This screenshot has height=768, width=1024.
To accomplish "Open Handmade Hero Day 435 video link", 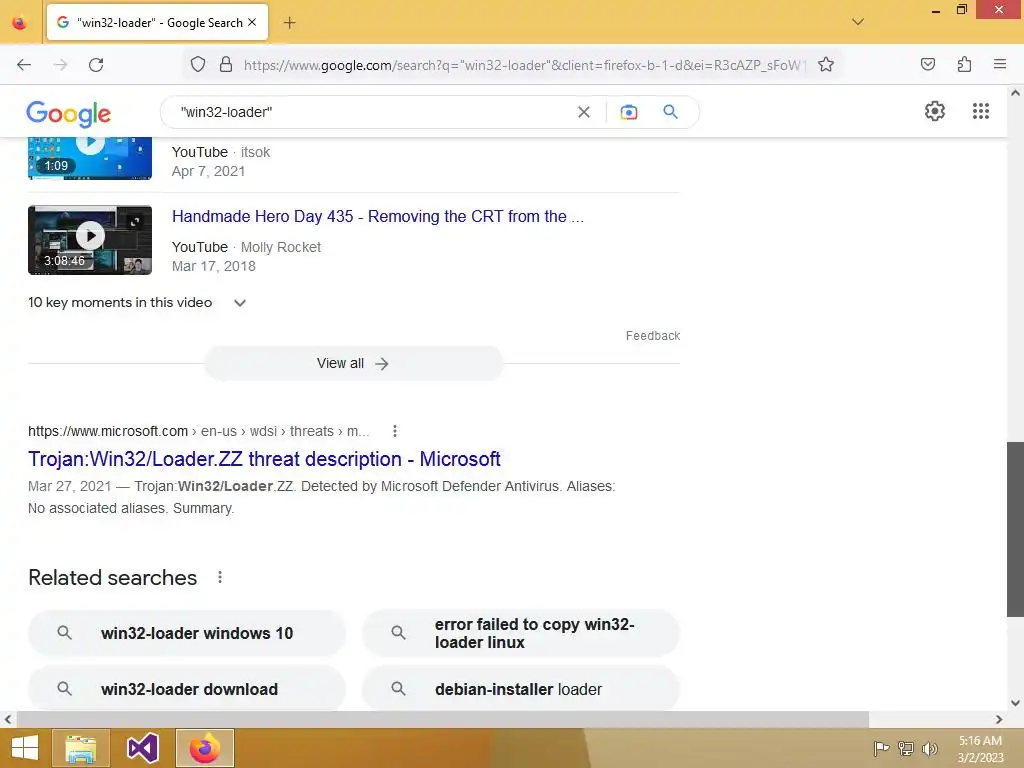I will coord(377,216).
